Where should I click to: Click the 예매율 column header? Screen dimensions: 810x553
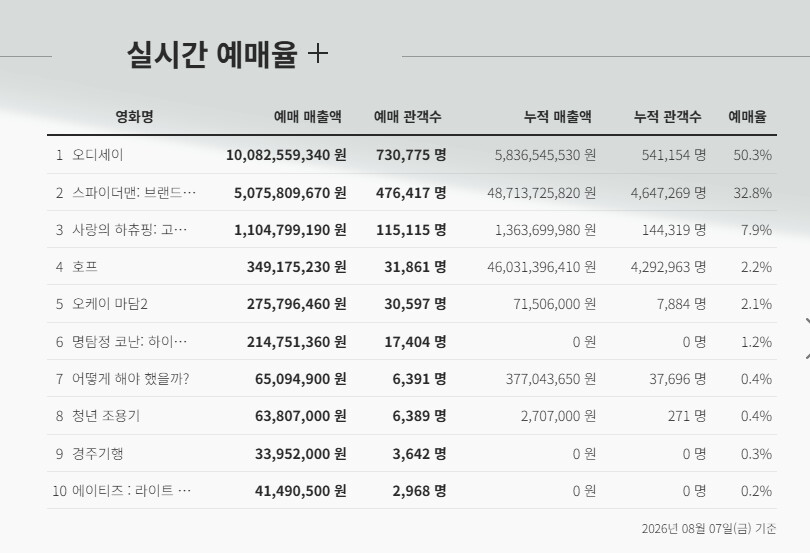(747, 116)
